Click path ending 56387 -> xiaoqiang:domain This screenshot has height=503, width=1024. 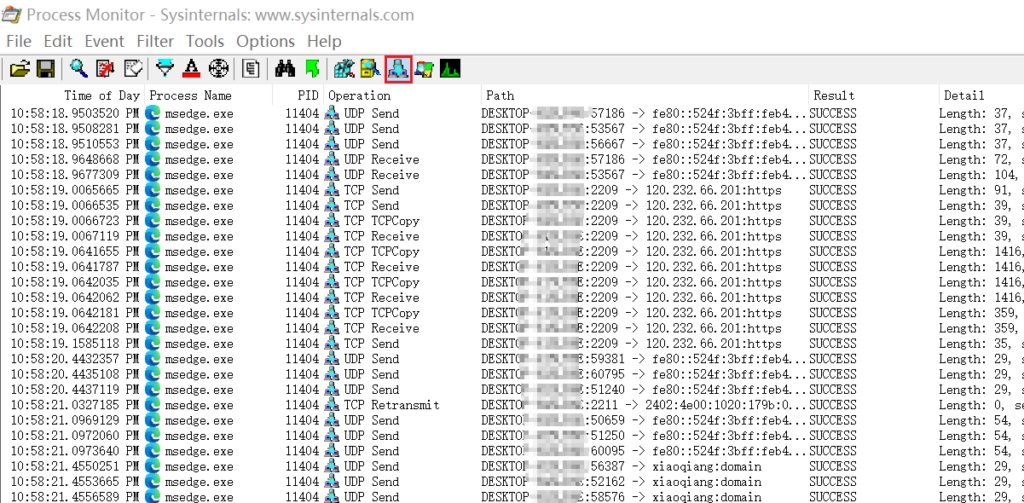(x=621, y=466)
